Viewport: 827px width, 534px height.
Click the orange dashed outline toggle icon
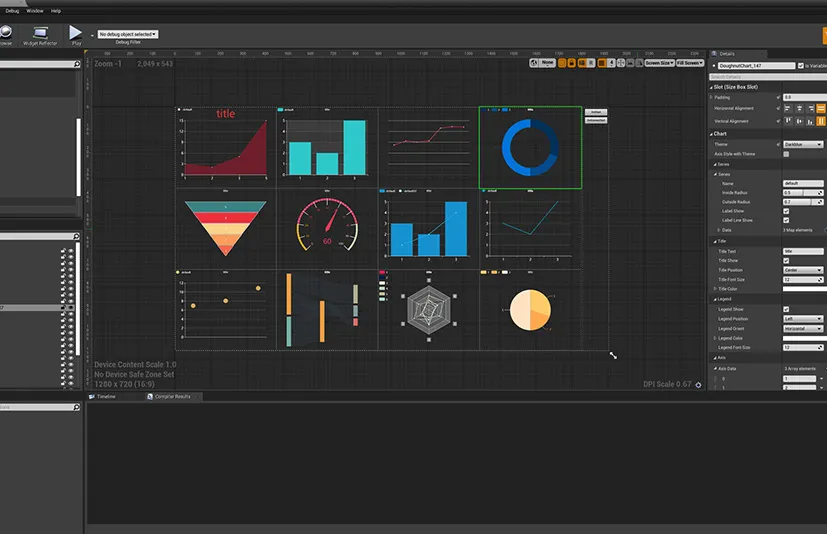pyautogui.click(x=562, y=63)
